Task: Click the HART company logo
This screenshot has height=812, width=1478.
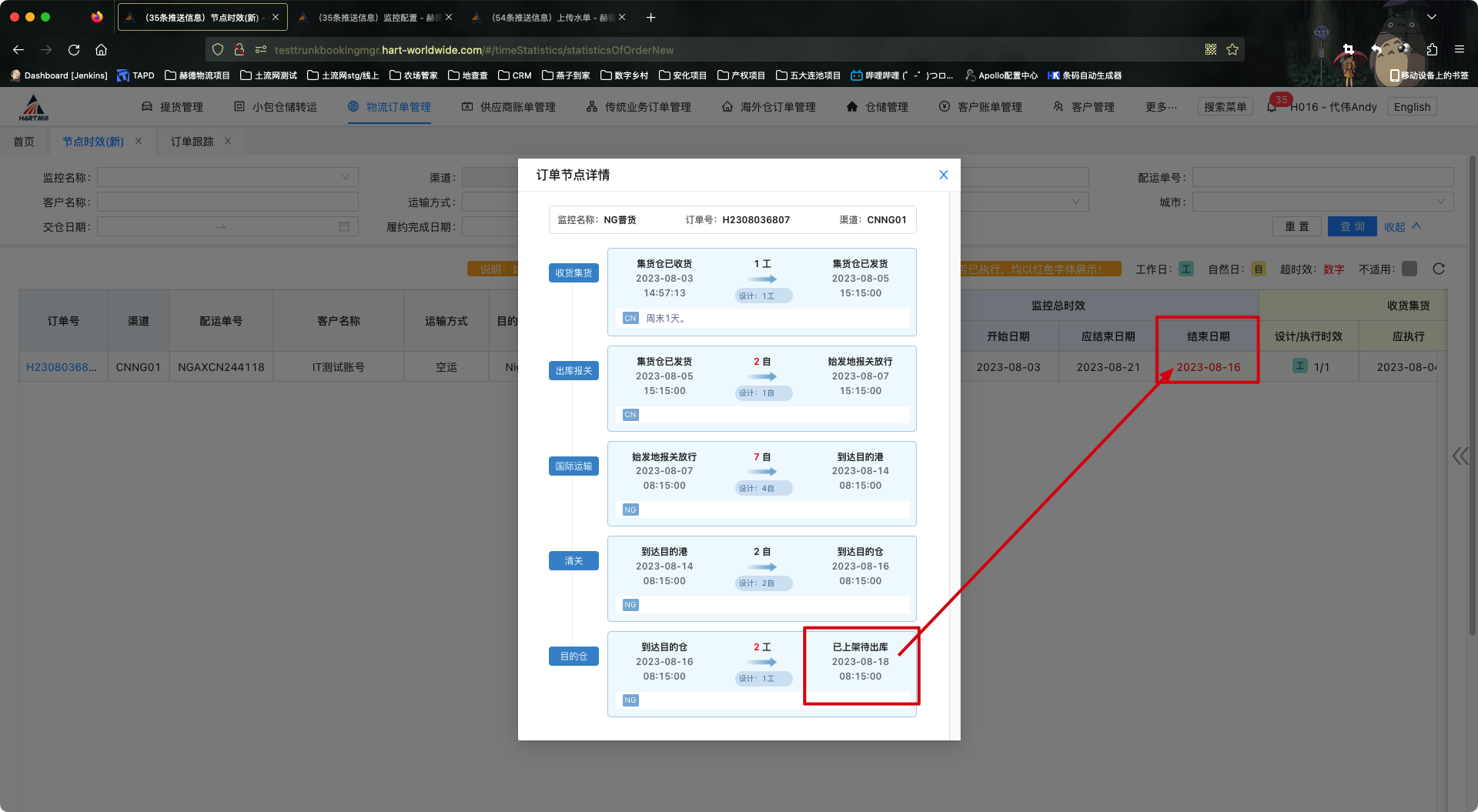Action: pyautogui.click(x=34, y=108)
